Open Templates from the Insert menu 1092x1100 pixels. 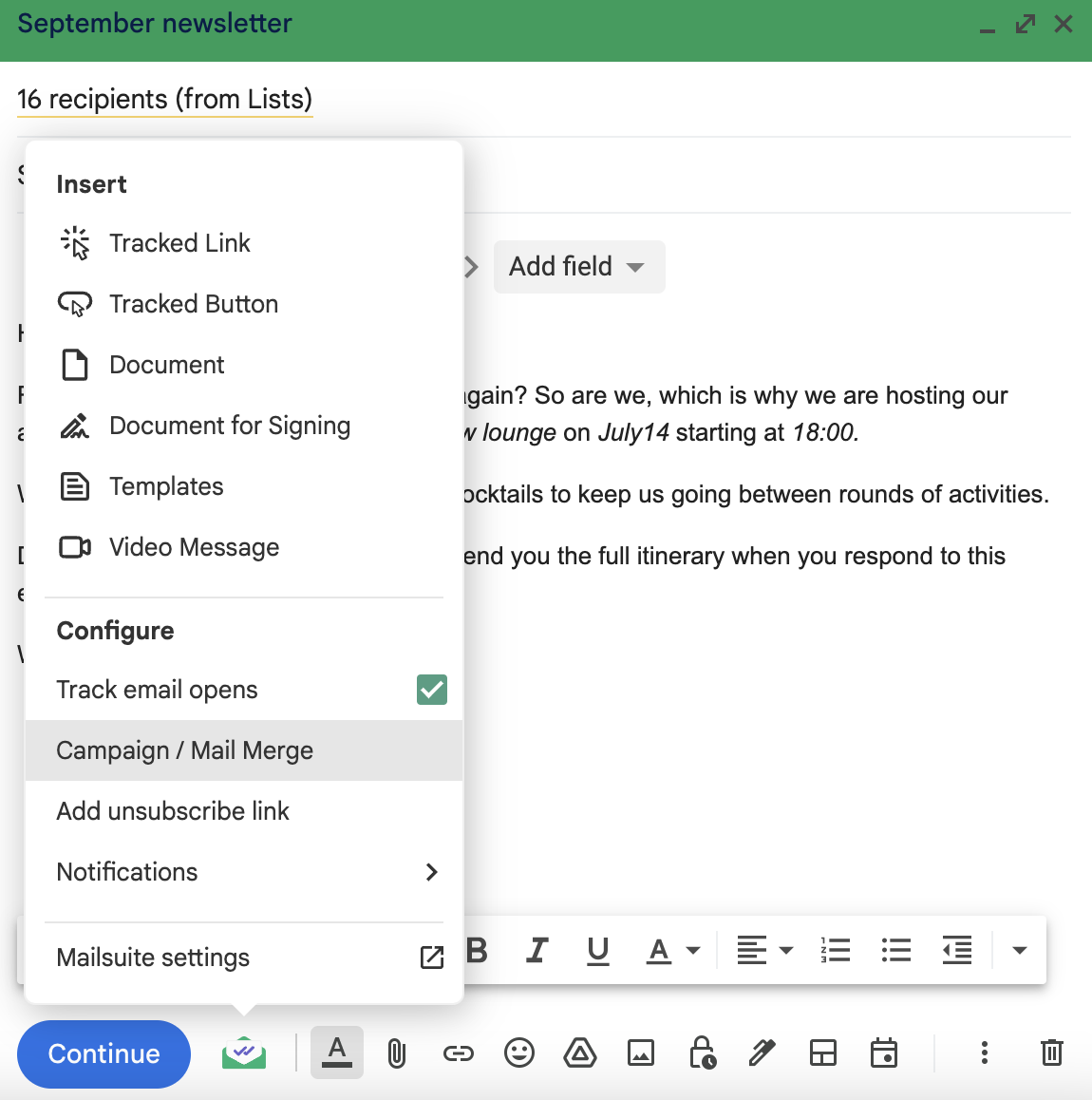point(167,485)
